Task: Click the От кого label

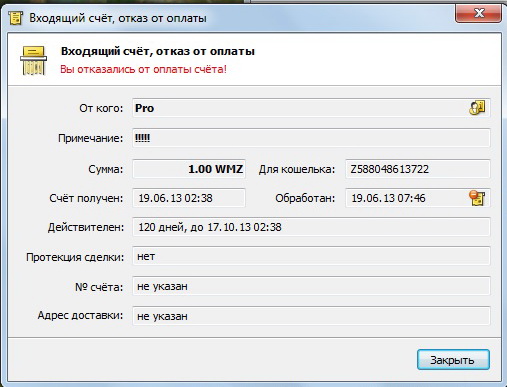Action: point(101,108)
